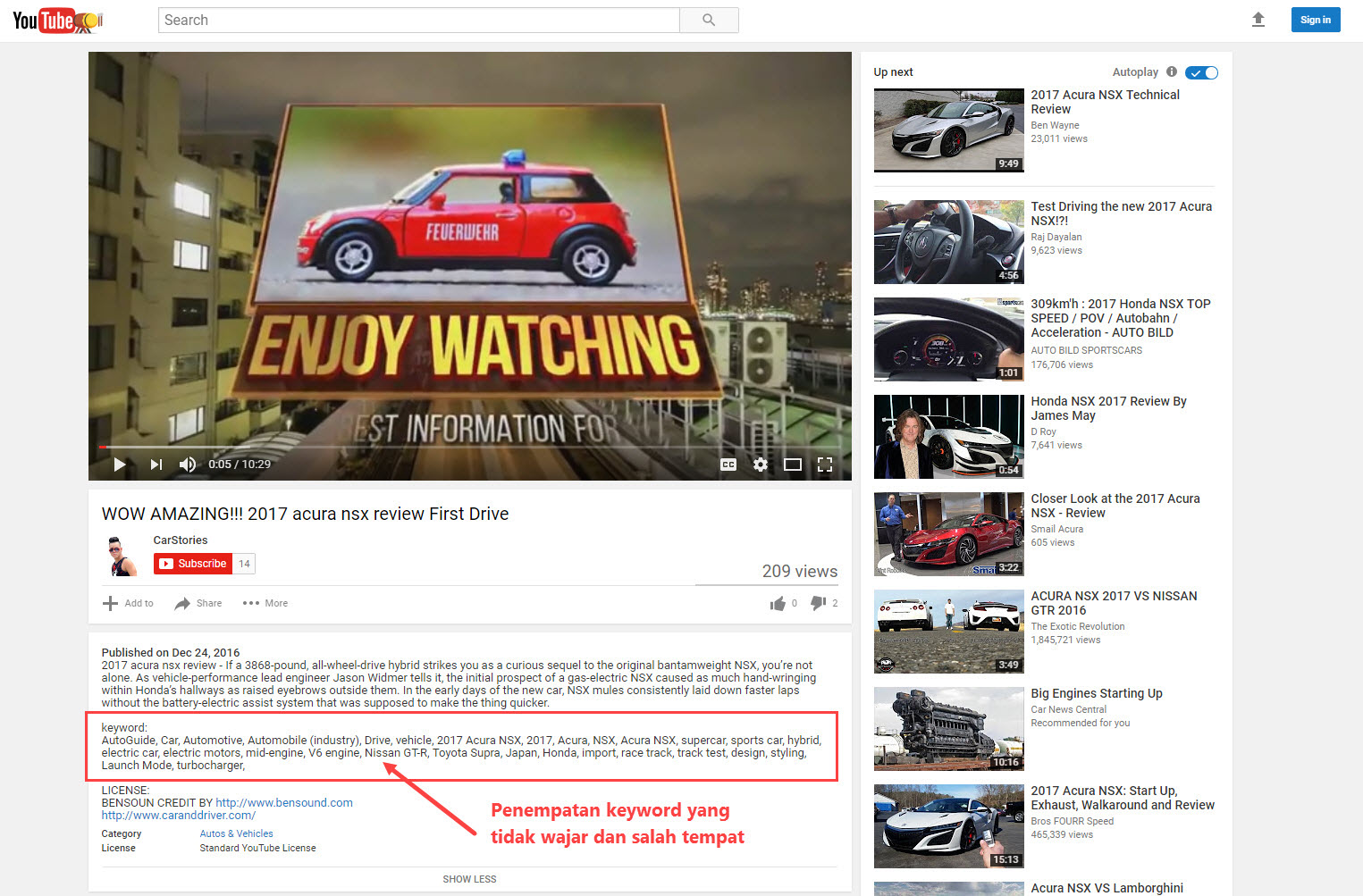This screenshot has height=896, width=1363.
Task: Click the YouTube logo
Action: pyautogui.click(x=57, y=20)
